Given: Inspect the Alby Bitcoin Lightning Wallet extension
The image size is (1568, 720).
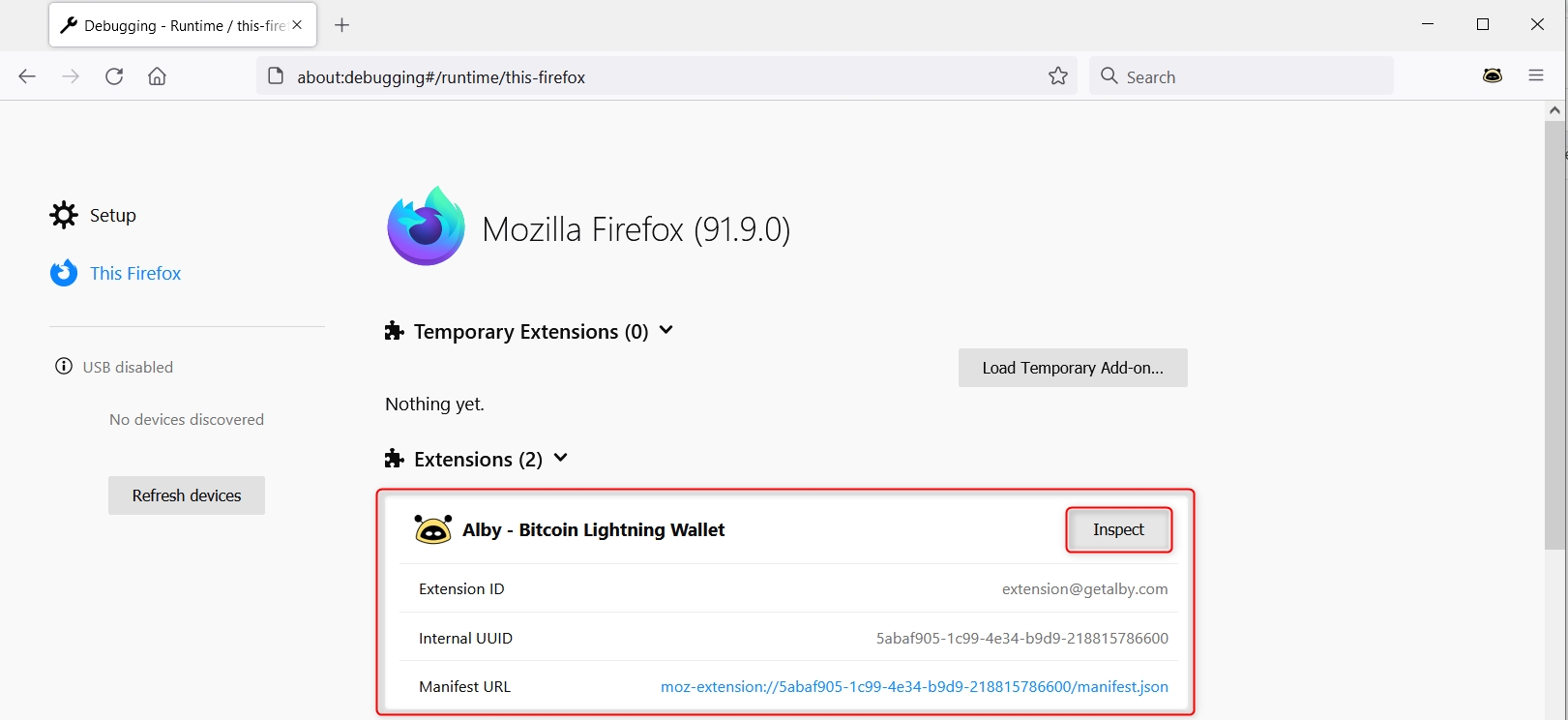Looking at the screenshot, I should (x=1118, y=530).
